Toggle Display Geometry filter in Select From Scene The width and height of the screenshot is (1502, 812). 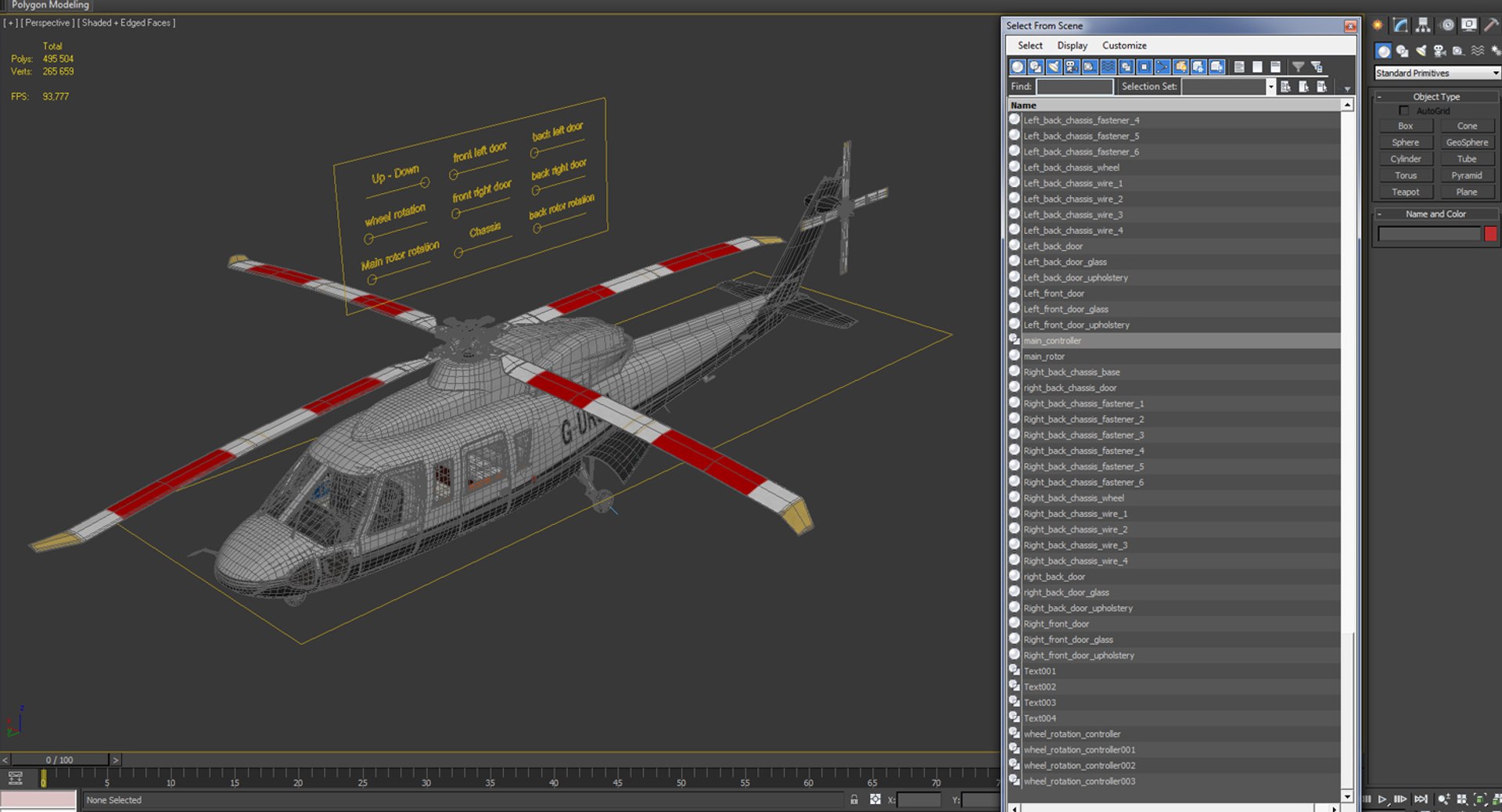[1018, 66]
